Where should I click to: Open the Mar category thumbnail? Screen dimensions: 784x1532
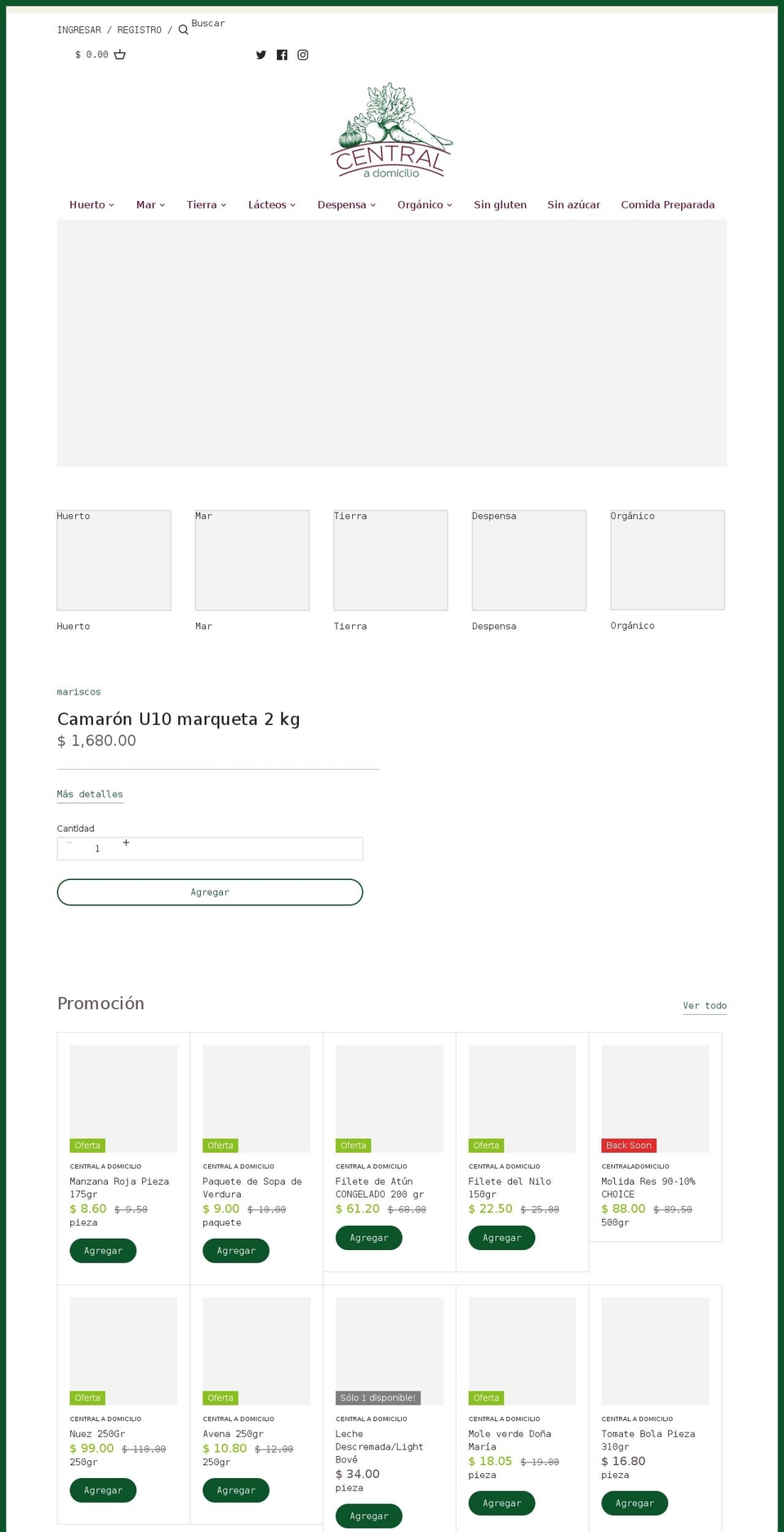point(252,561)
